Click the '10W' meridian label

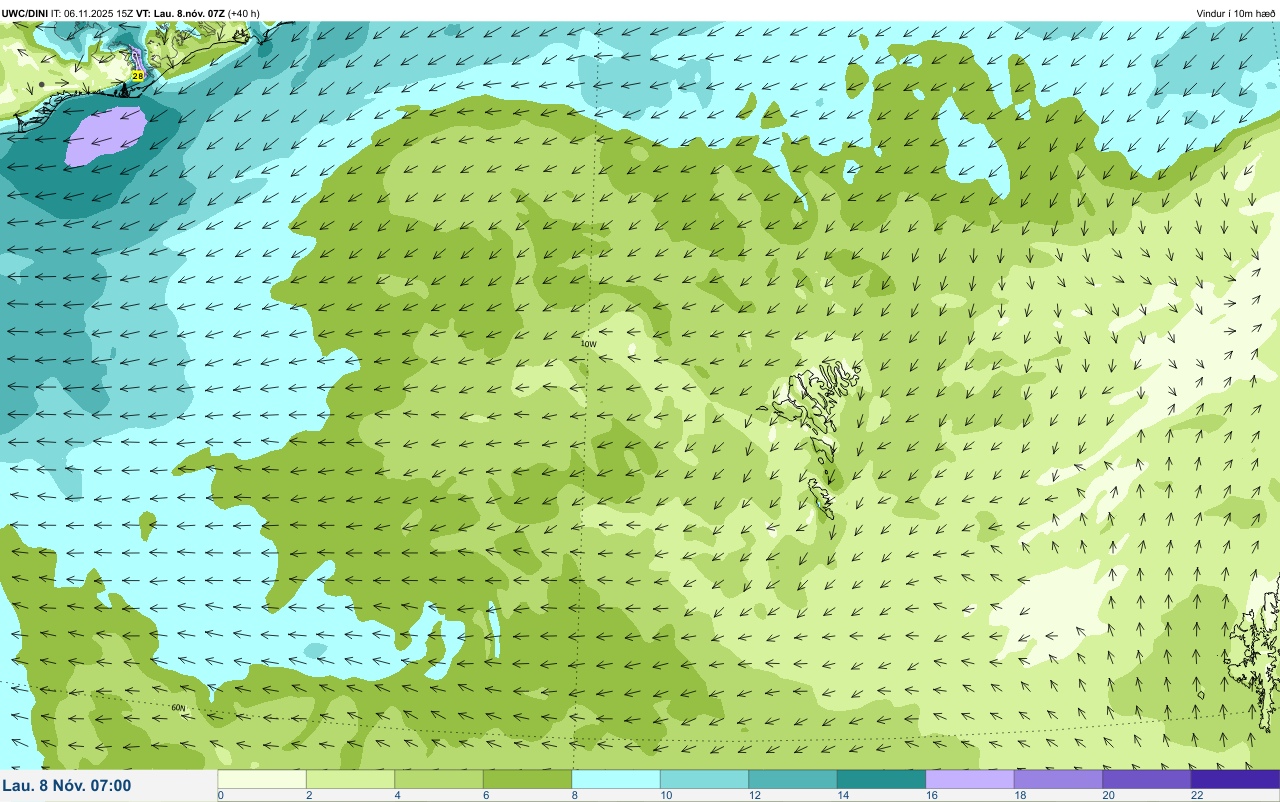589,344
